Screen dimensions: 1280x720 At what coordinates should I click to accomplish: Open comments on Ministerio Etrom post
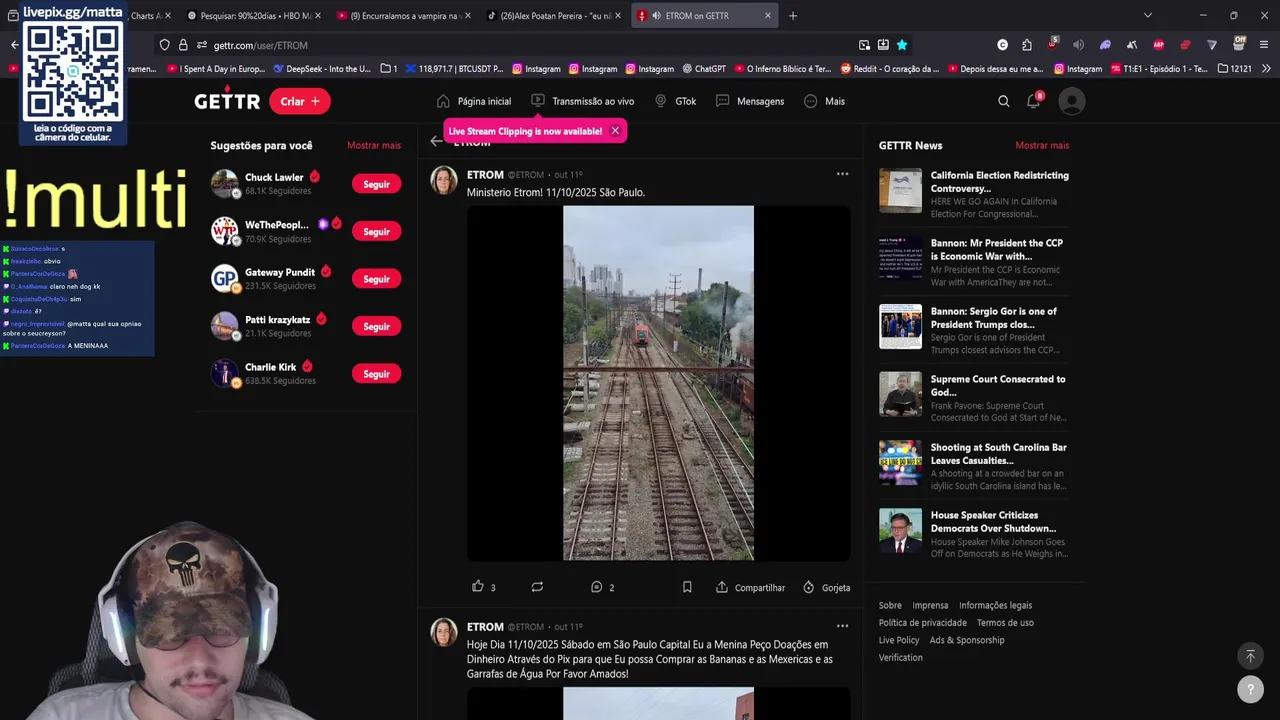coord(596,587)
